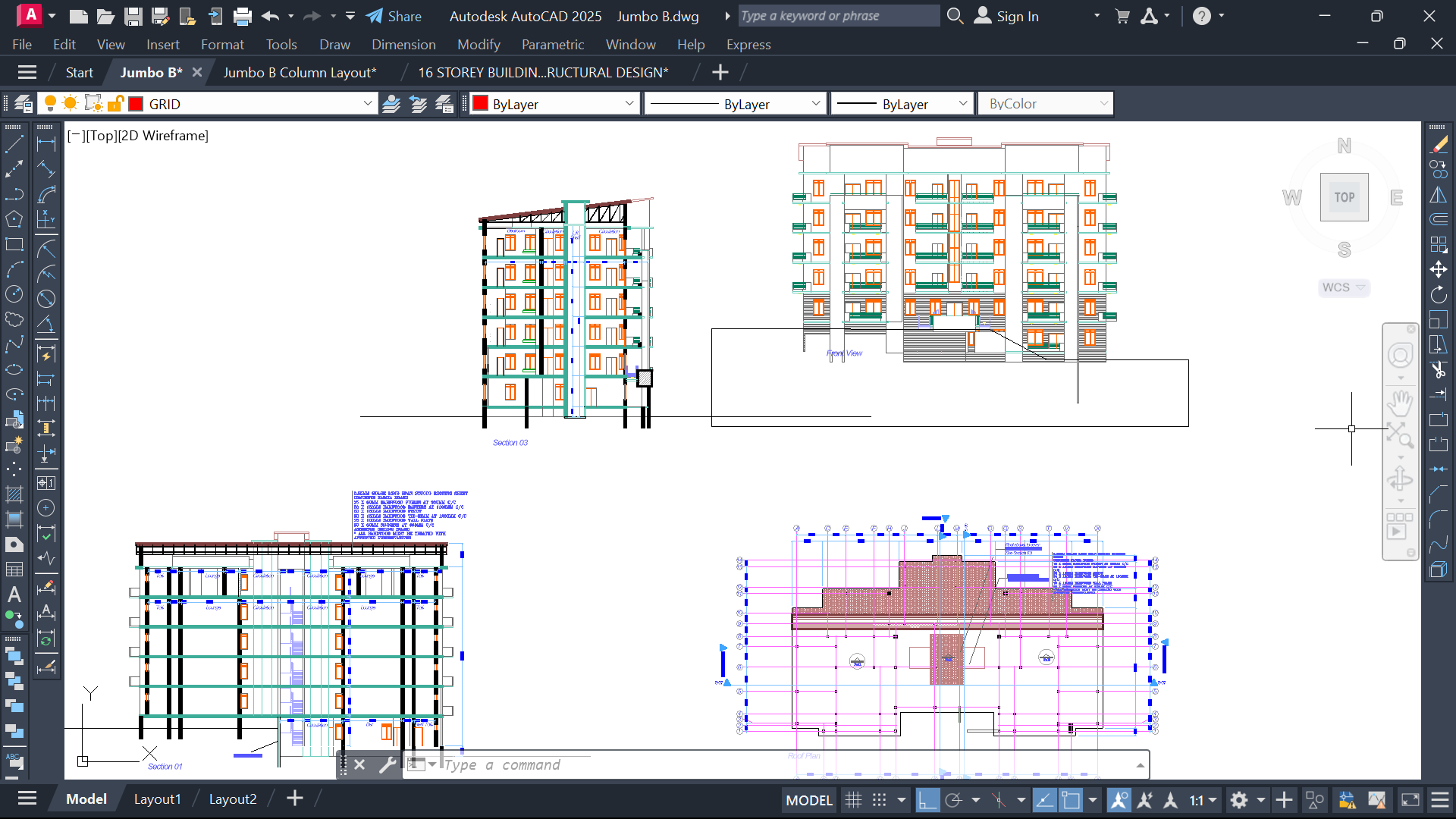
Task: Toggle MODEL space button in status bar
Action: coord(809,800)
